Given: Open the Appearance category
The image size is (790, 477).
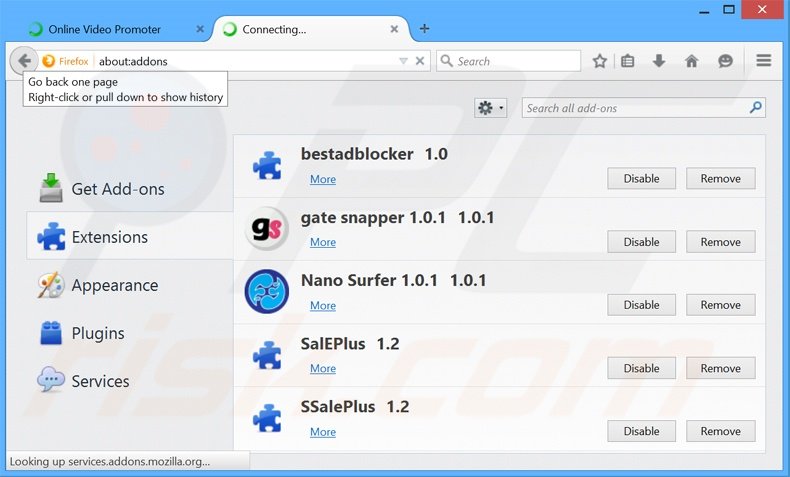Looking at the screenshot, I should [x=130, y=285].
